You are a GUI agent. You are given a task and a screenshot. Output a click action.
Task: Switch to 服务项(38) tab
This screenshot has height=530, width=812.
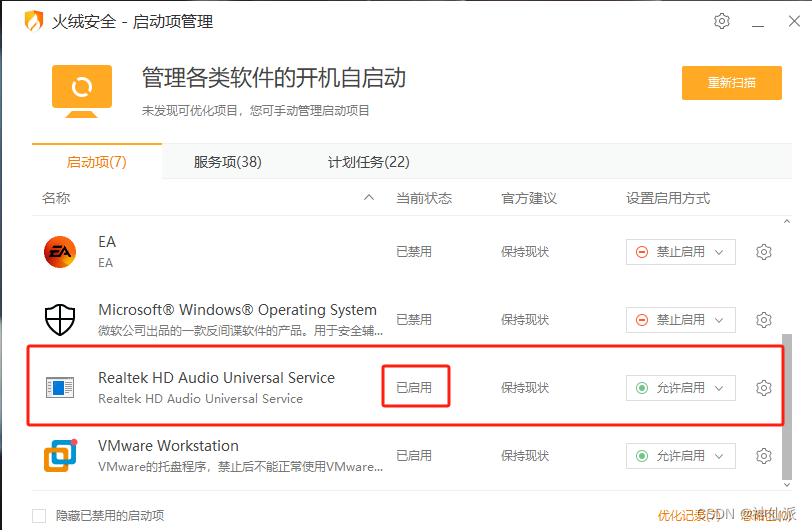[227, 162]
